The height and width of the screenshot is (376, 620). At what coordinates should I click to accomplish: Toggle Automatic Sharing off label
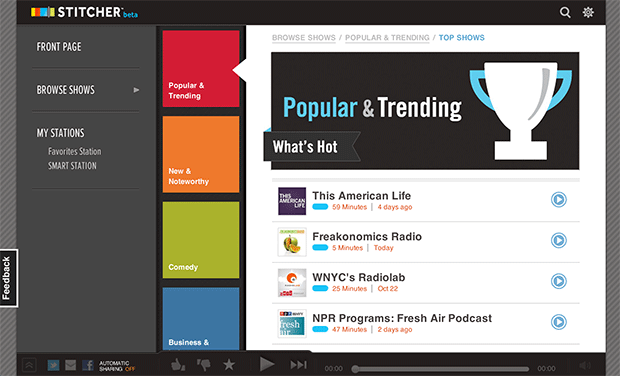(x=117, y=366)
